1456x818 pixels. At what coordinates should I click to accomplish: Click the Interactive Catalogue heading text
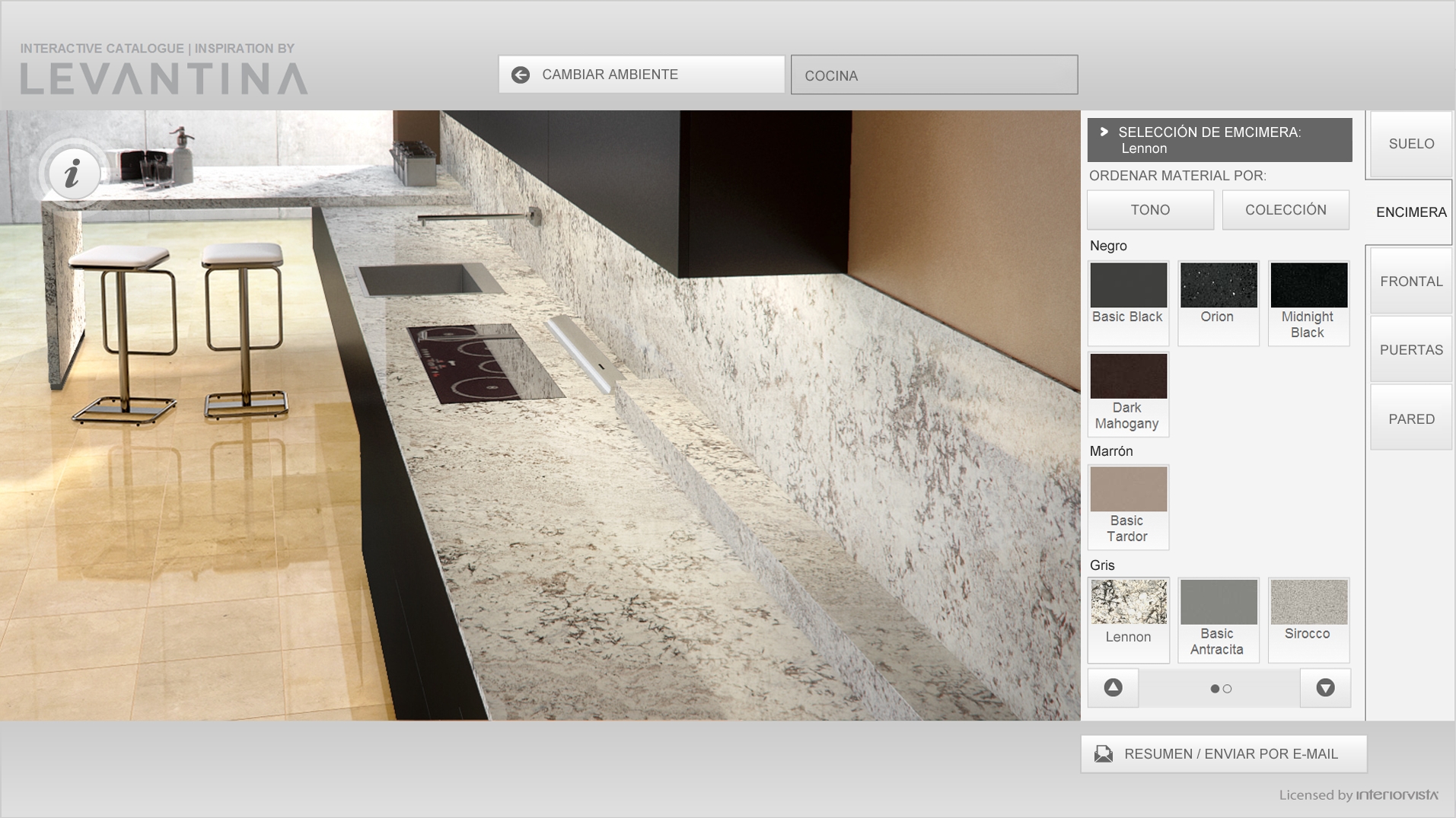click(158, 49)
